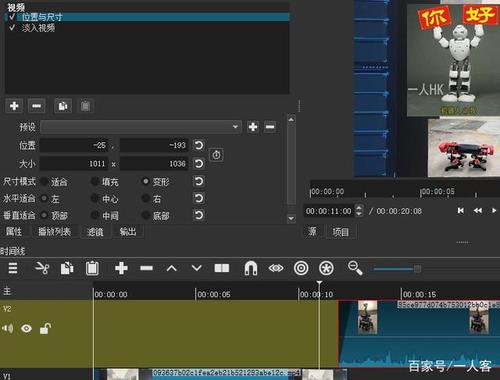Open the timeline hamburger menu
This screenshot has height=380, width=500.
(13, 268)
